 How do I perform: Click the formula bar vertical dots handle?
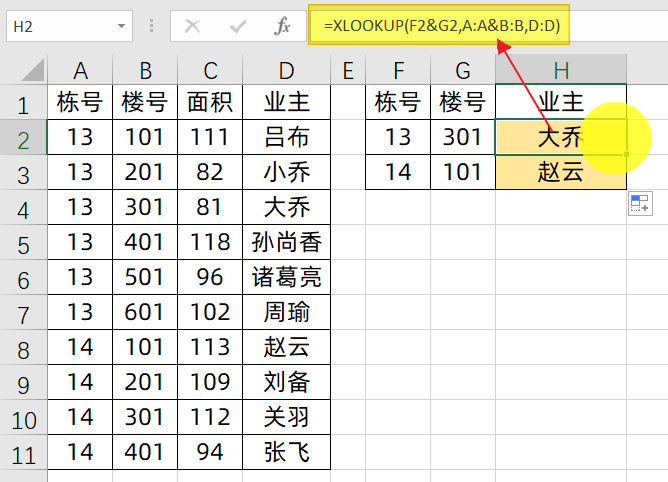pyautogui.click(x=151, y=26)
